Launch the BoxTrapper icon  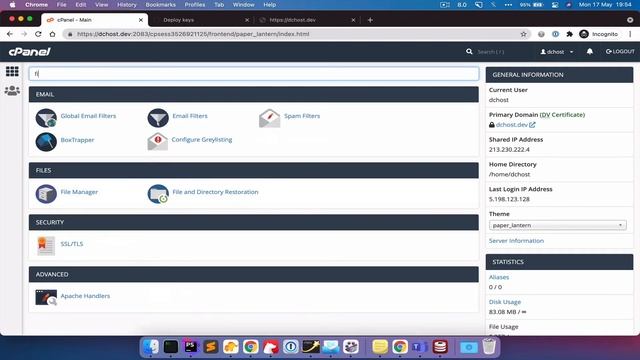pos(46,142)
